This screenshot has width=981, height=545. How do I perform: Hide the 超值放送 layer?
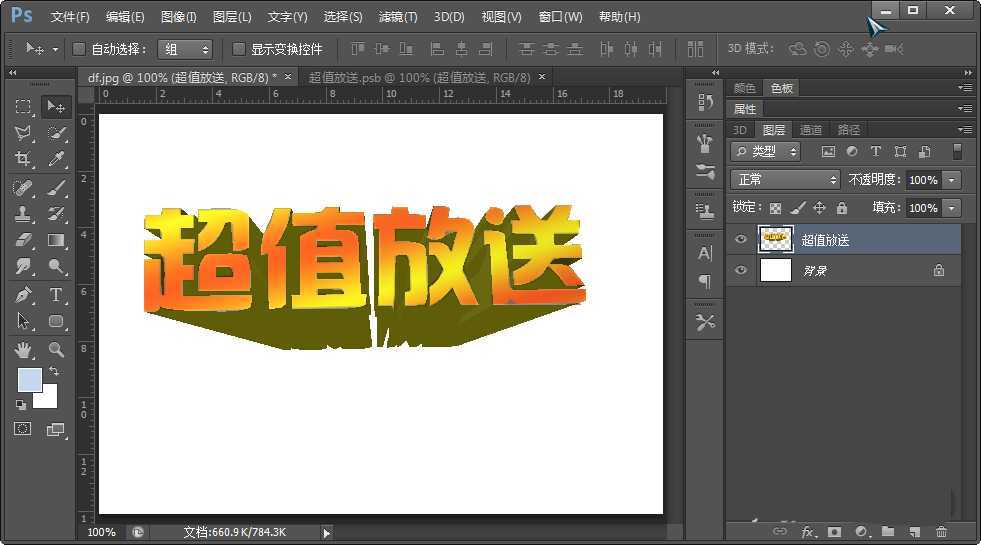coord(741,239)
